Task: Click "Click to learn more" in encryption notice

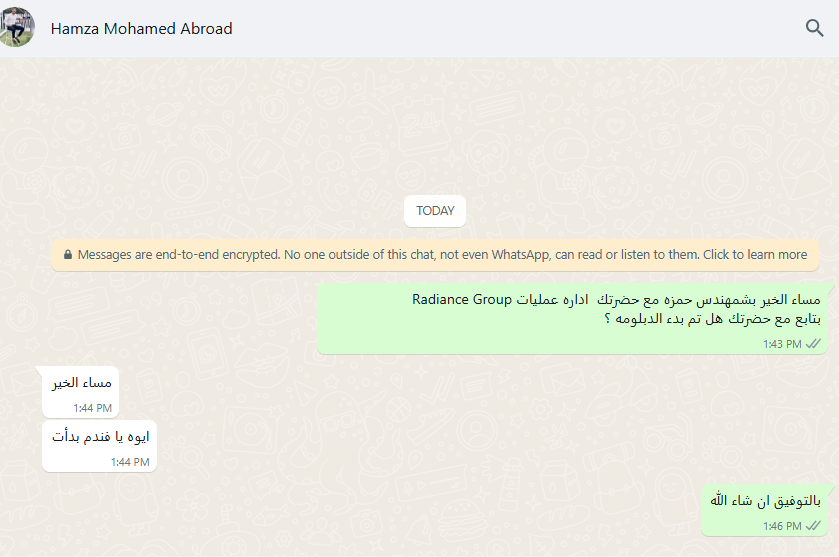Action: coord(755,255)
